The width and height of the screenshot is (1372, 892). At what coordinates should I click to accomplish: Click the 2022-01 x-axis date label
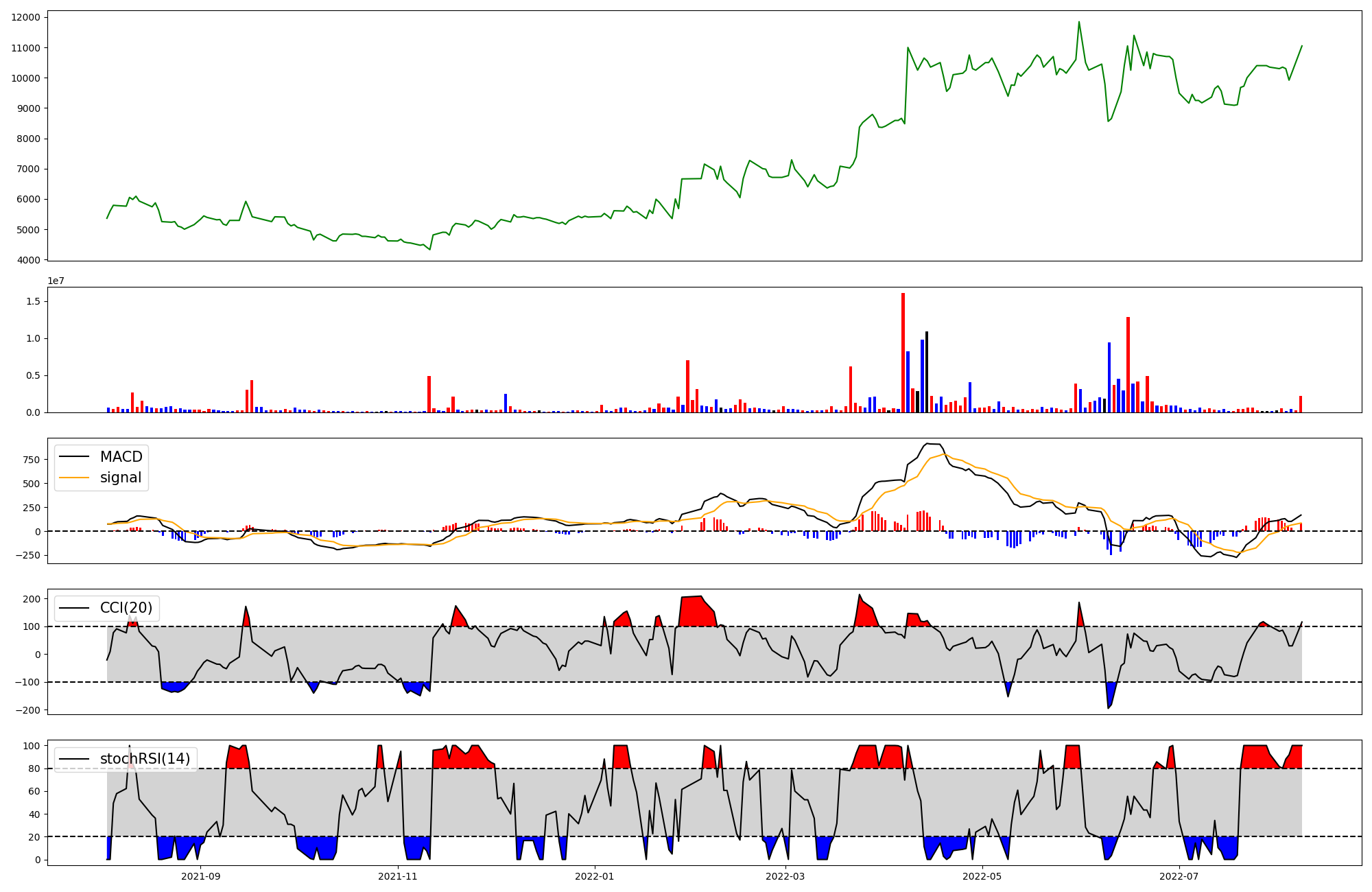[x=594, y=876]
